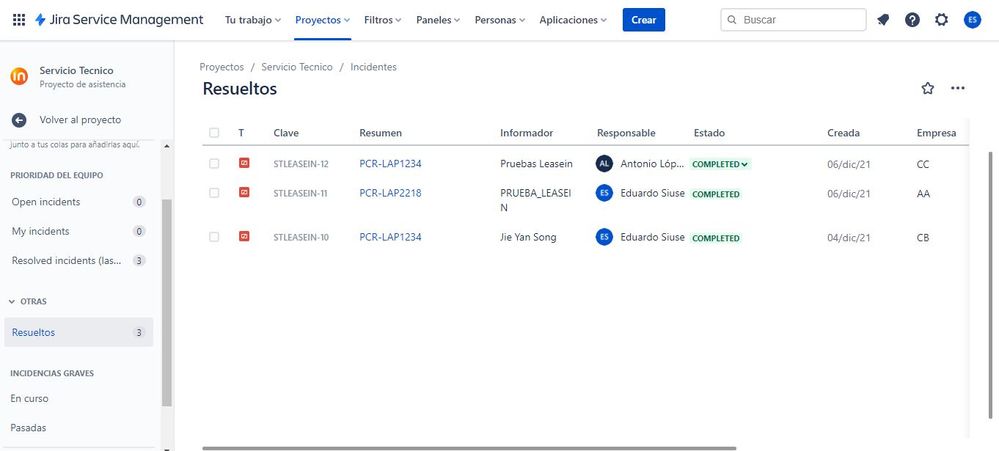This screenshot has width=999, height=451.
Task: Click incident type icon for STLEASEIN-10
Action: [x=243, y=236]
